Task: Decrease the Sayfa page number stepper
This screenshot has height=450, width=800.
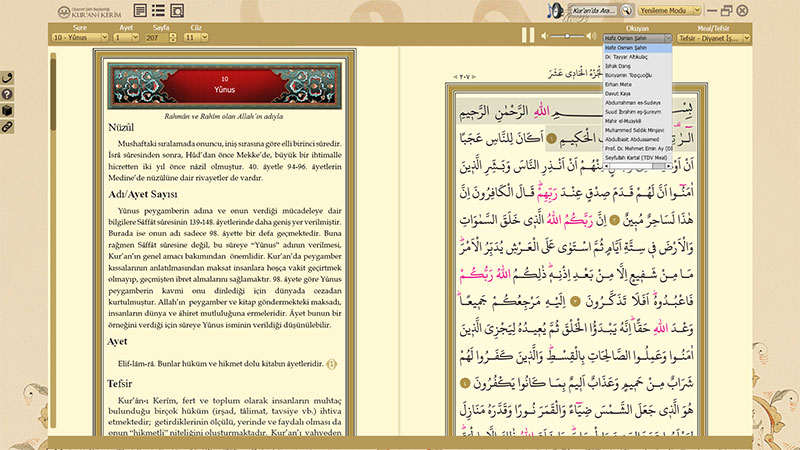Action: coord(172,40)
